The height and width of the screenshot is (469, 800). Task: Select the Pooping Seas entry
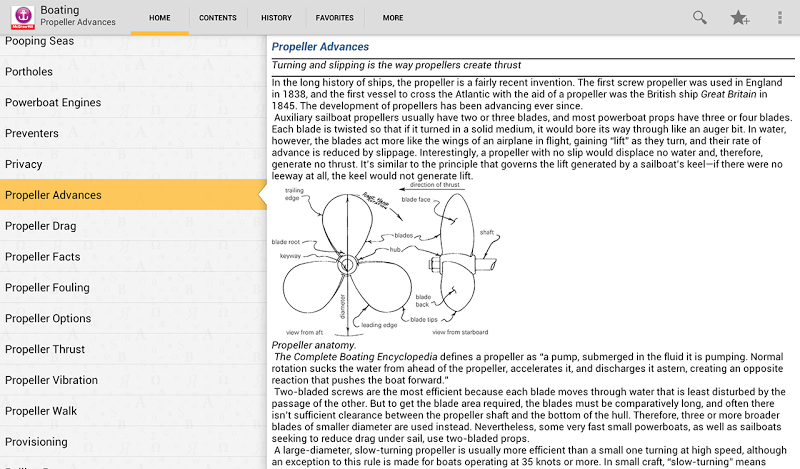(133, 45)
